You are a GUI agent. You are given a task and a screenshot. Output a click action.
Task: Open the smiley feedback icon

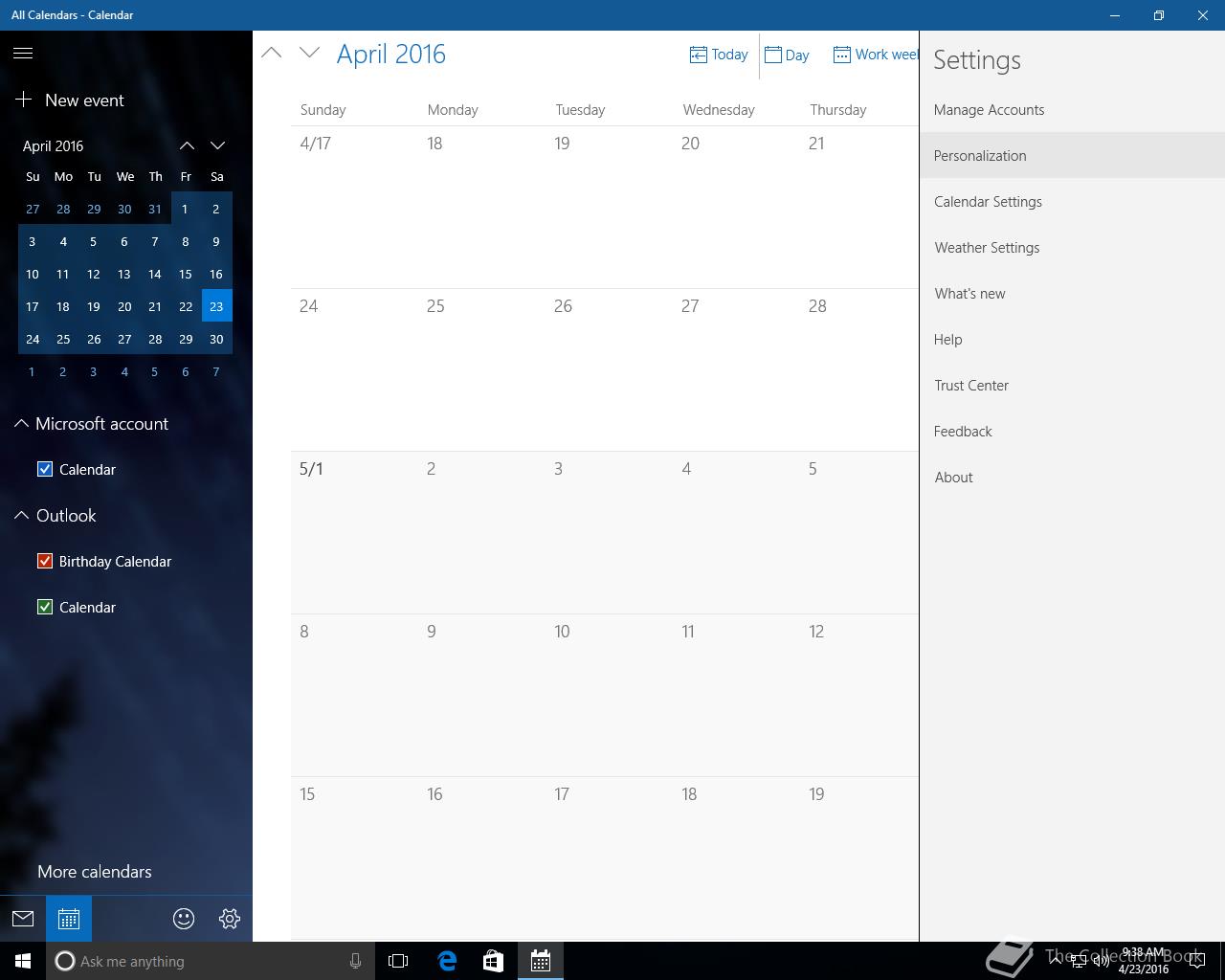point(184,919)
